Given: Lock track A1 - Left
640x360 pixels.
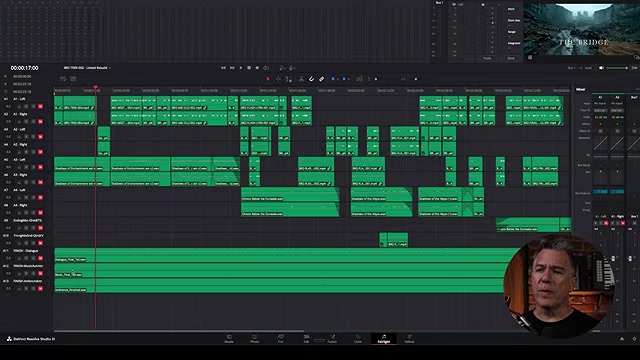Looking at the screenshot, I should click(x=19, y=107).
